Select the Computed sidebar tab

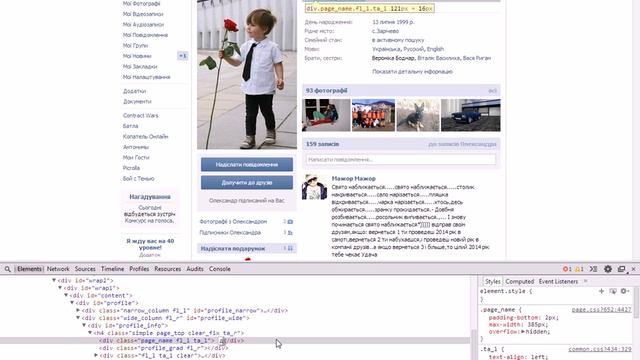coord(520,281)
